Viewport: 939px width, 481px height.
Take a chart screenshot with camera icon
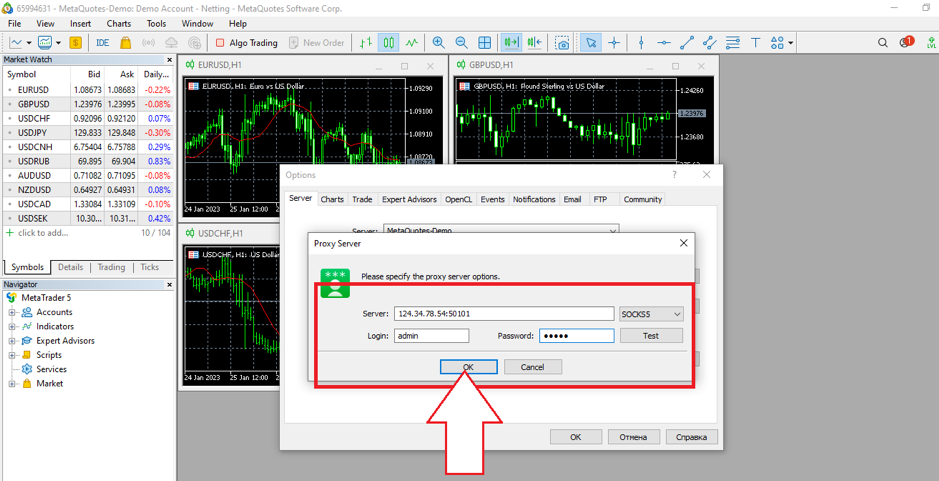562,43
